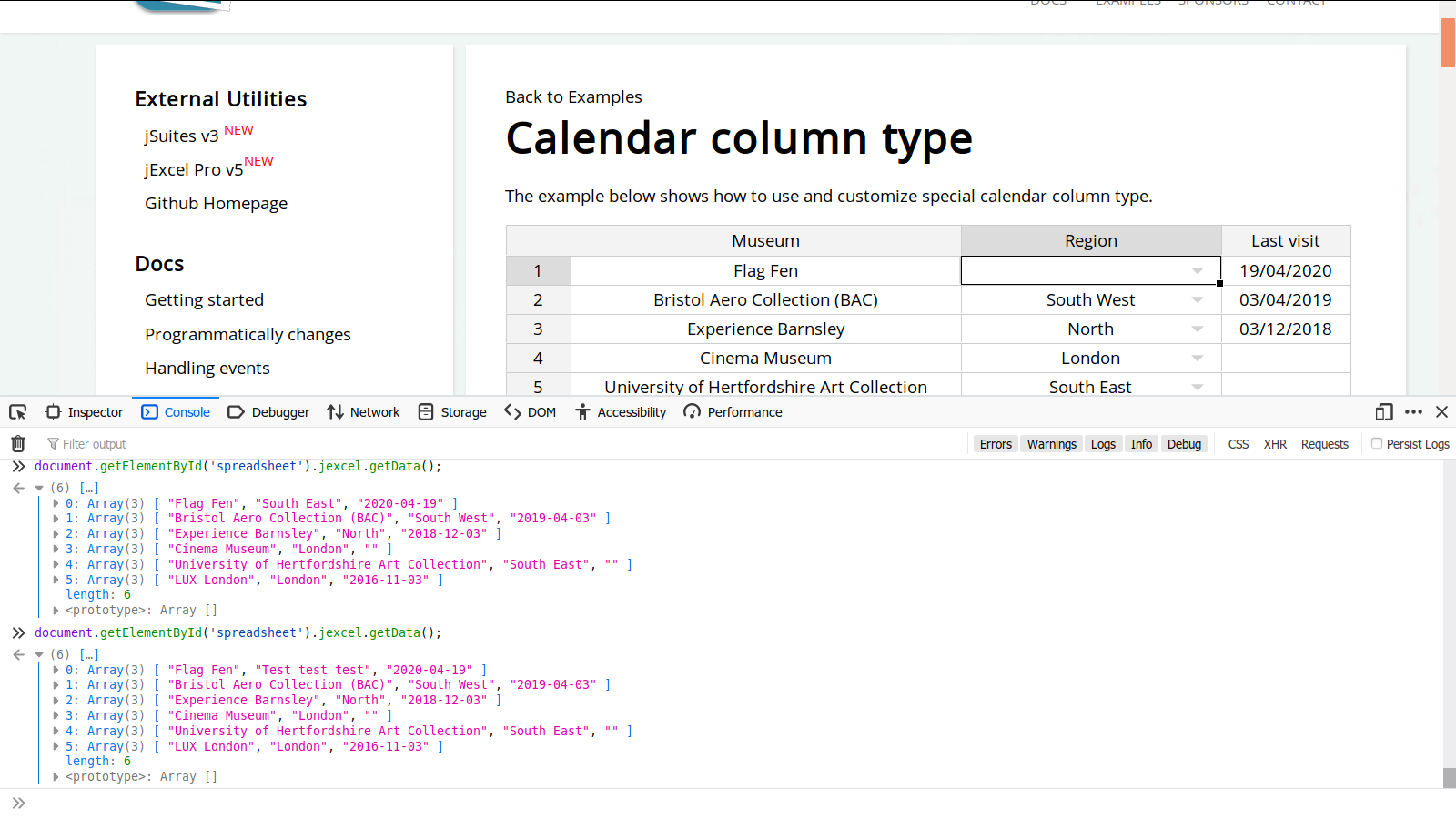Open Handling events docs link

pyautogui.click(x=207, y=369)
